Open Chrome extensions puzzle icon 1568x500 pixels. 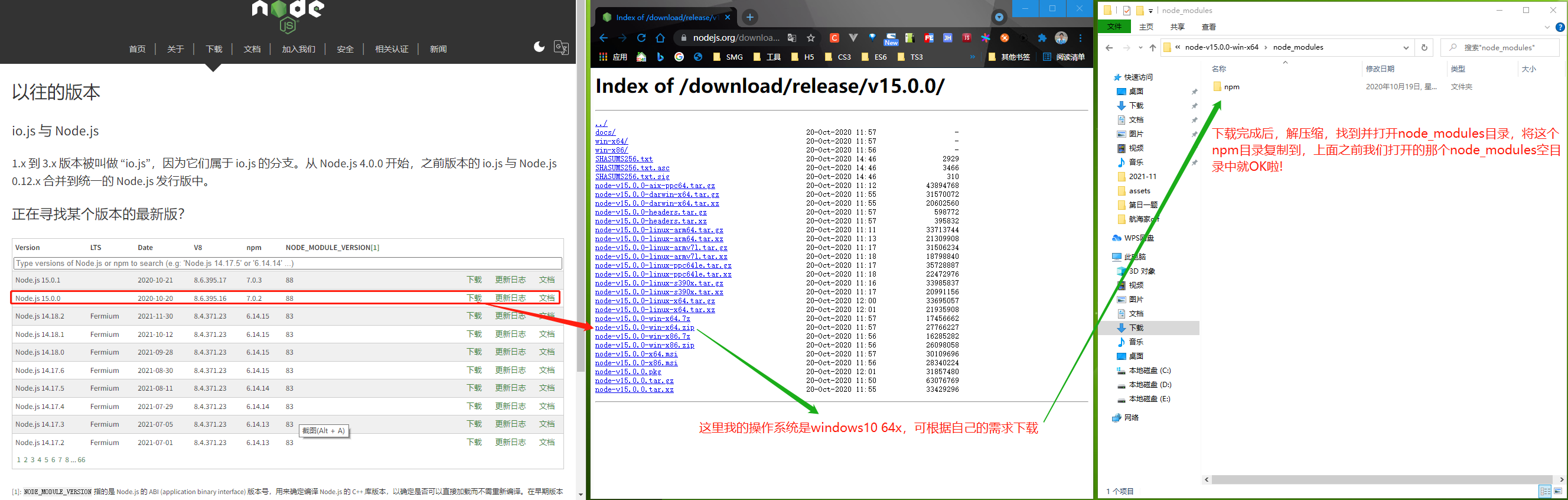click(1042, 38)
